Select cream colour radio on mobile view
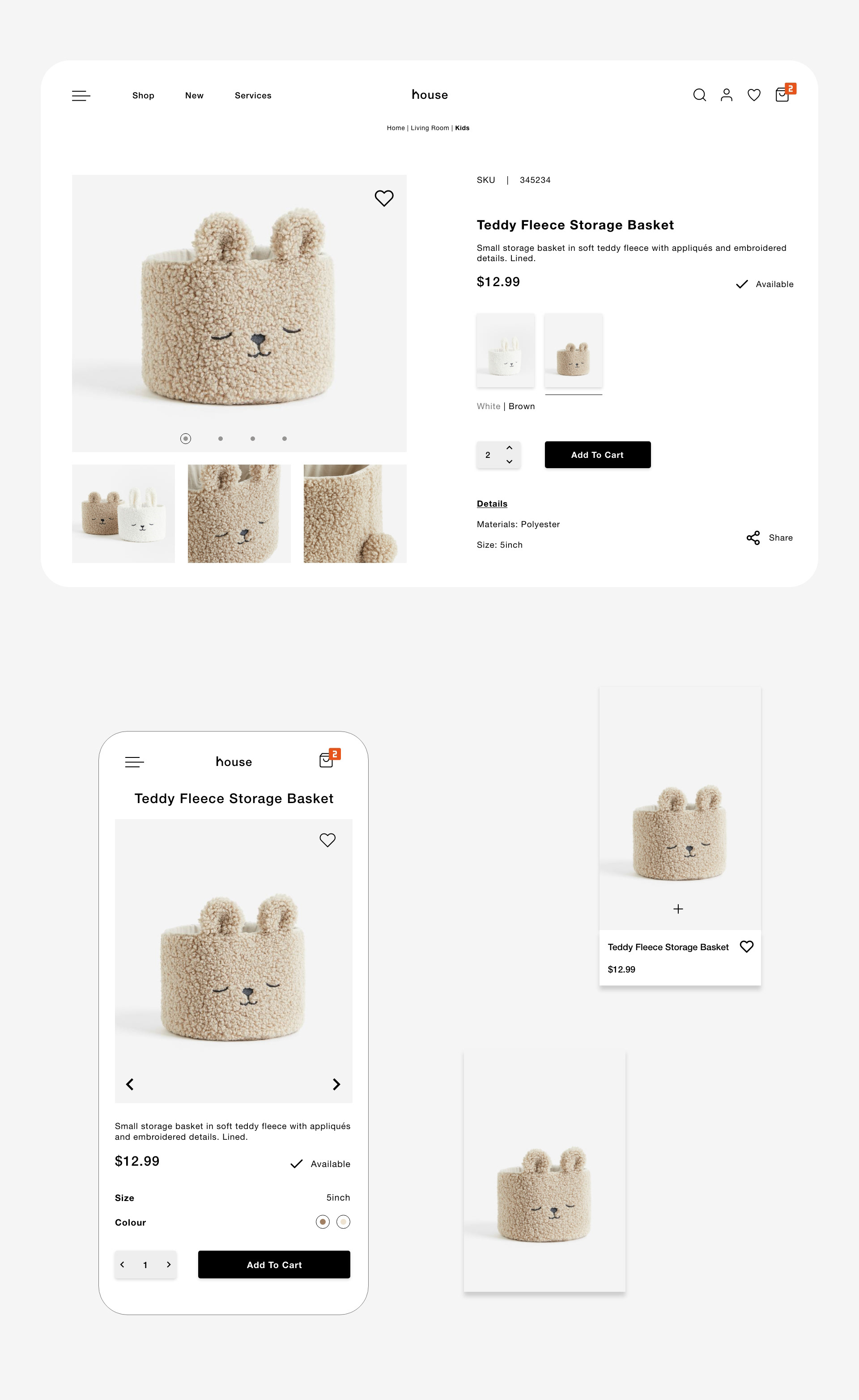 pos(343,1222)
